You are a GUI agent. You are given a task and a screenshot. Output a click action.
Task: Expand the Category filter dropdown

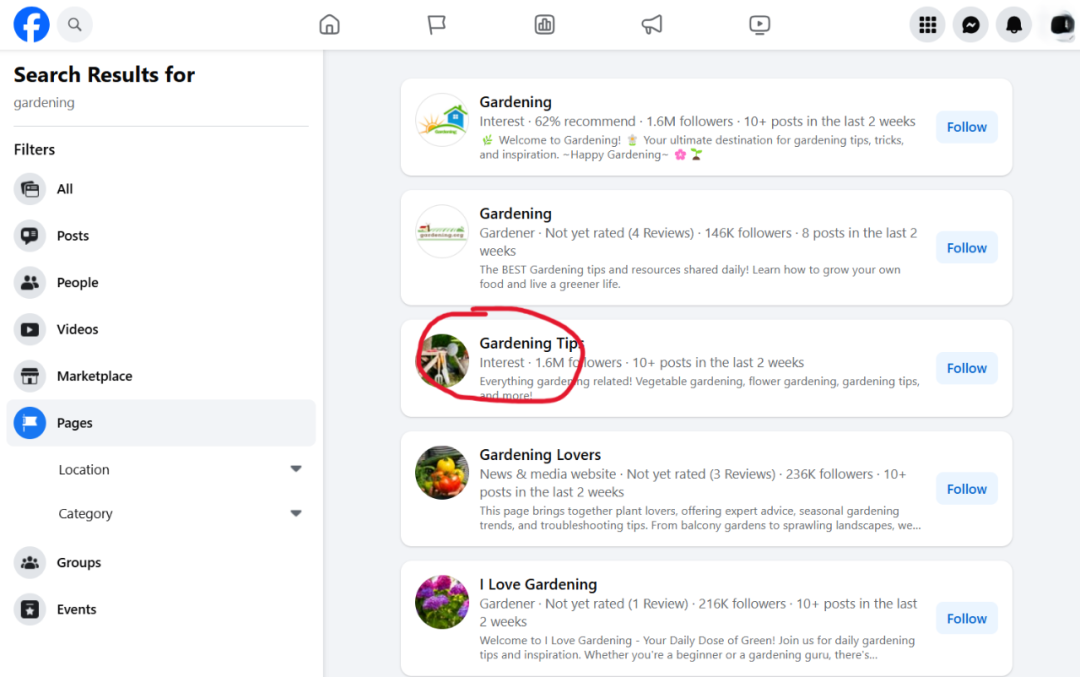[x=295, y=513]
